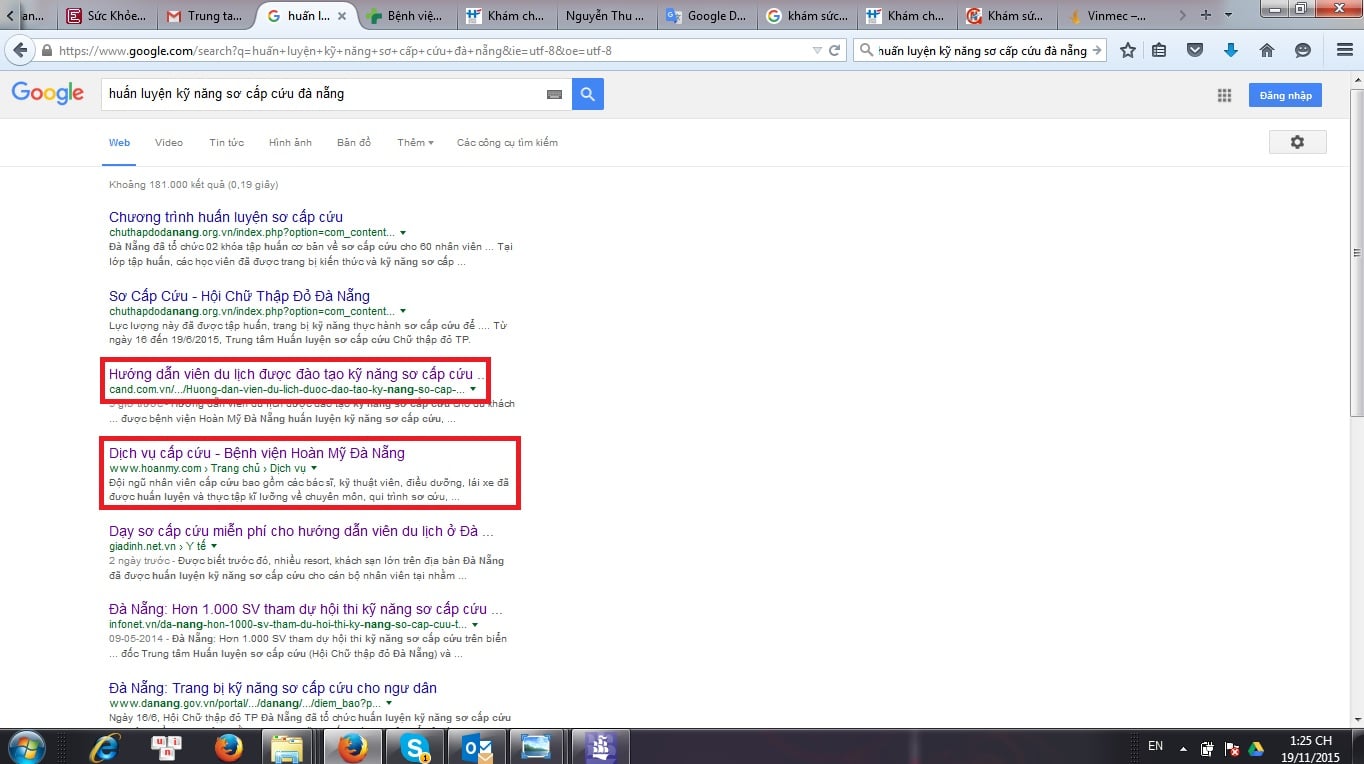
Task: Open a new tab with the plus button
Action: (1205, 15)
